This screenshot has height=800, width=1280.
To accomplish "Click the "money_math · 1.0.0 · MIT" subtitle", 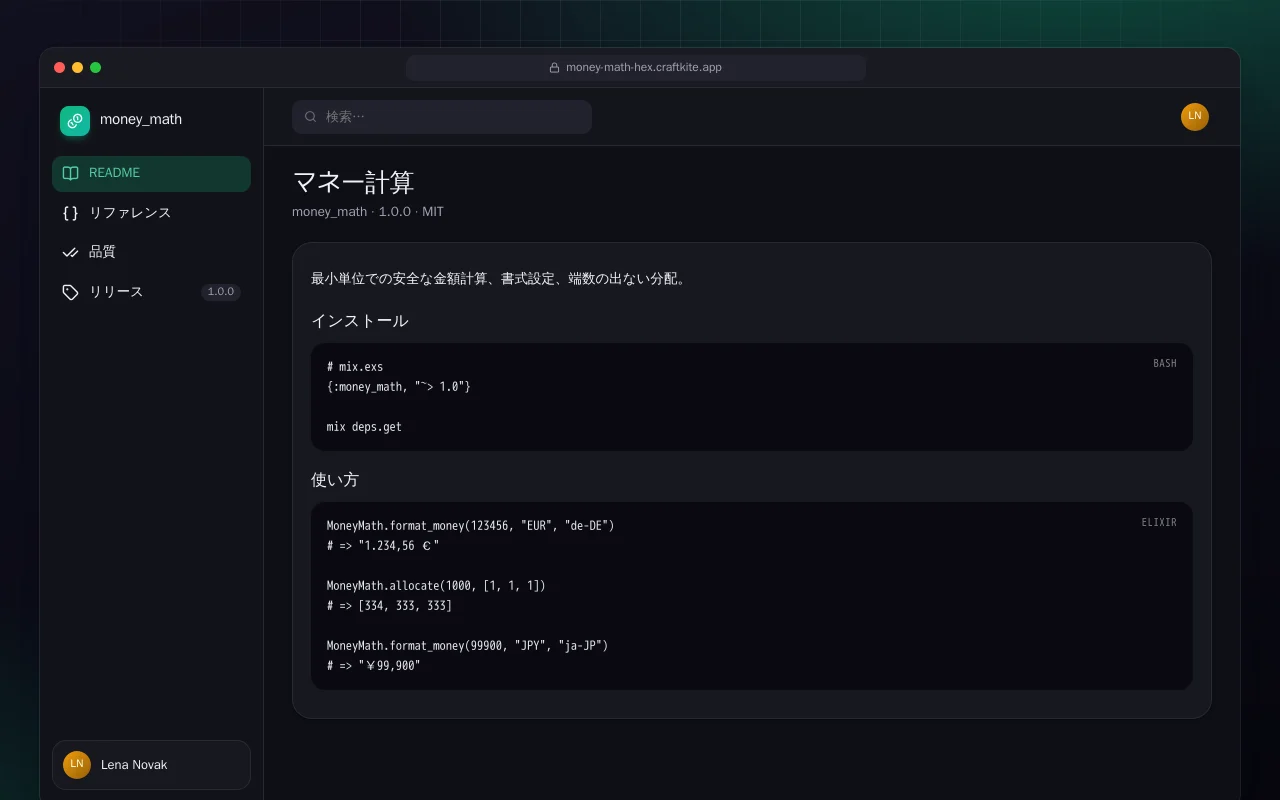I will click(368, 212).
